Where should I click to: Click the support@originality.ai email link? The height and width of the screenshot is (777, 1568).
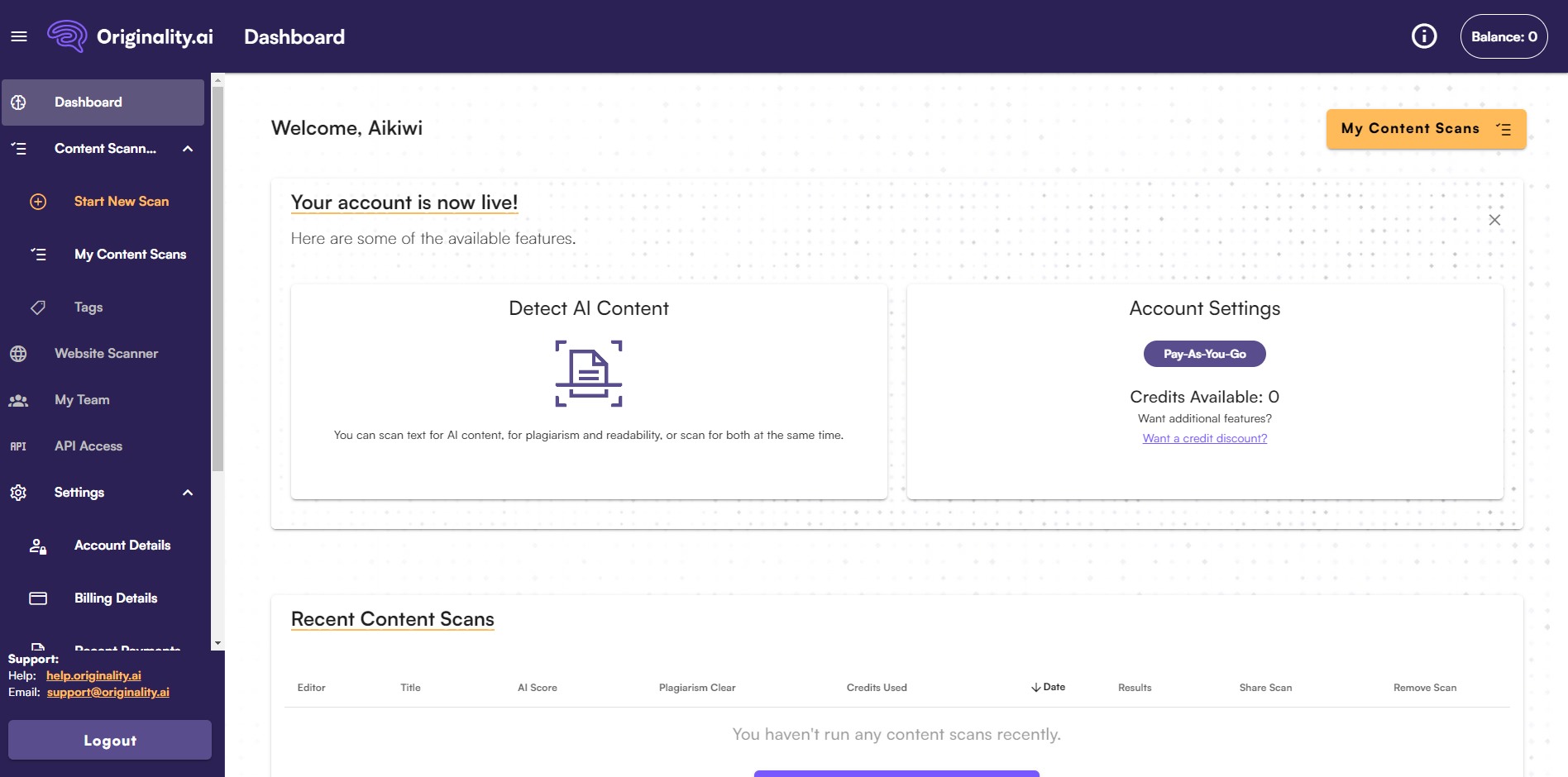[x=108, y=693]
